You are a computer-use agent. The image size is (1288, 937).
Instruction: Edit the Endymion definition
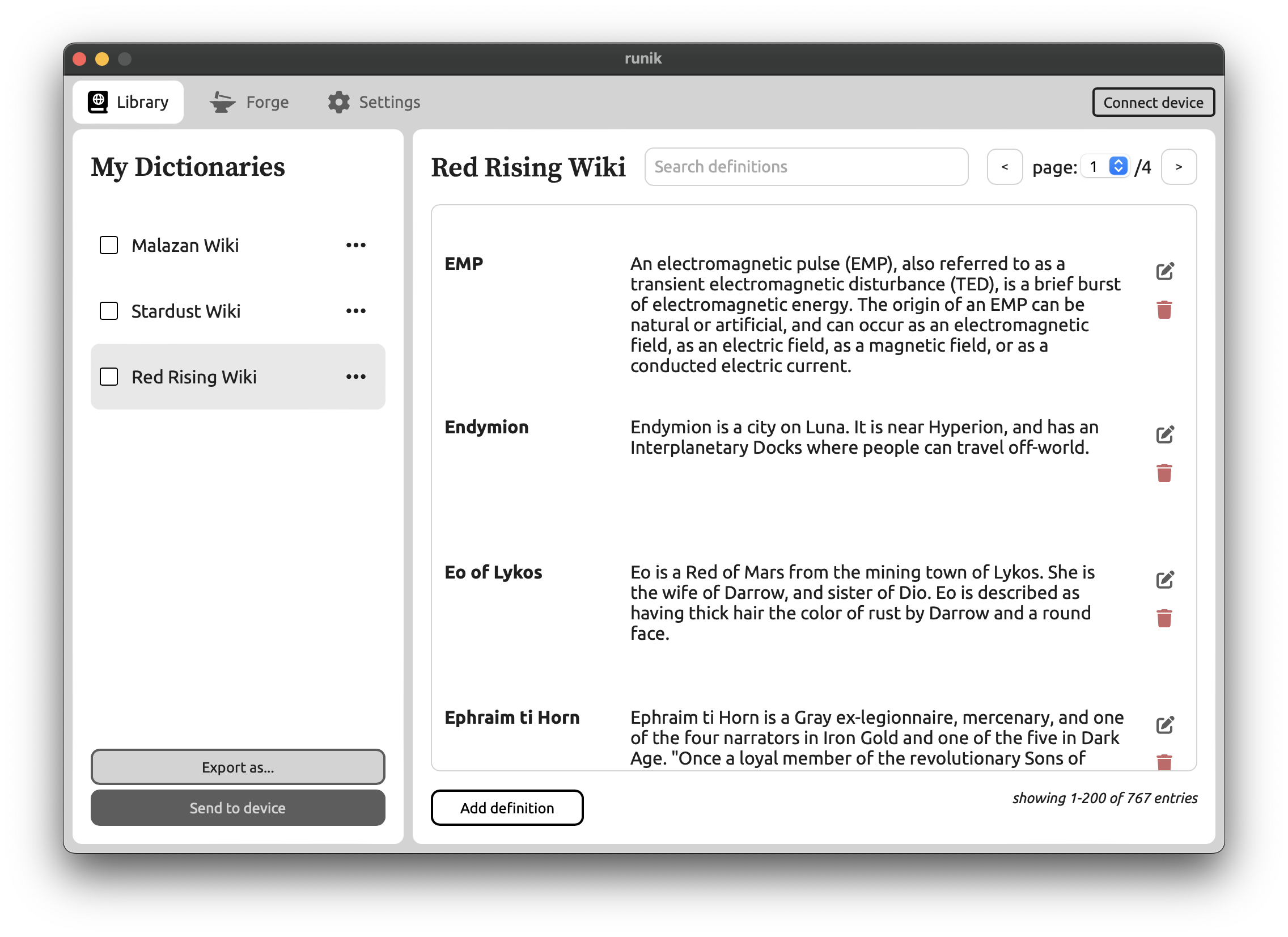click(1164, 434)
